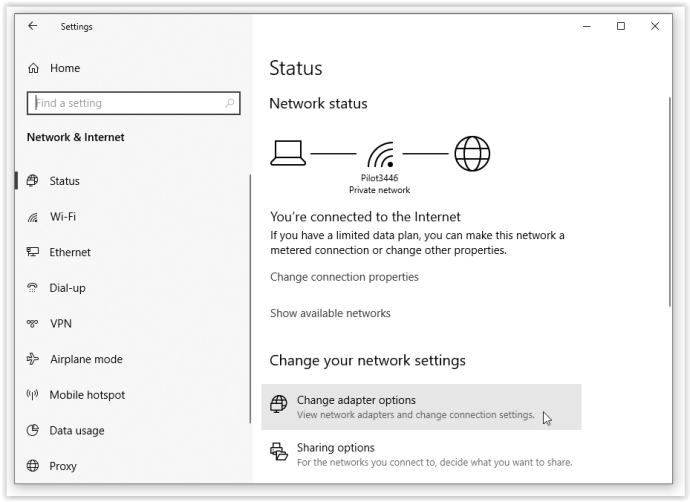Click the Dial-up phone icon

(x=33, y=288)
